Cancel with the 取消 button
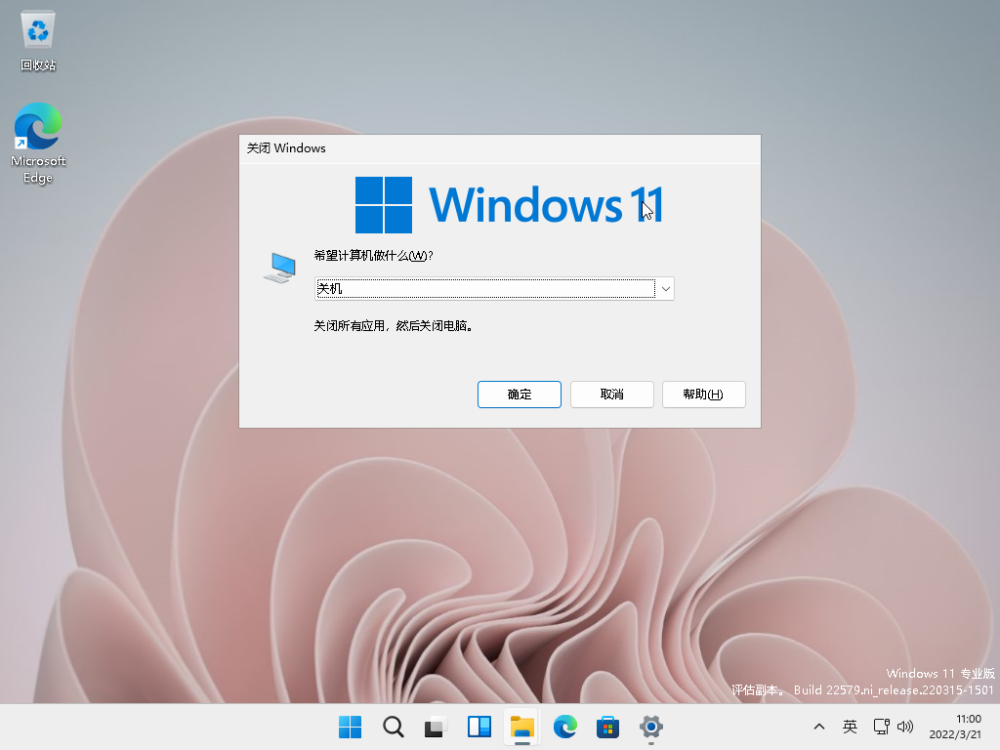This screenshot has height=750, width=1000. (x=612, y=394)
